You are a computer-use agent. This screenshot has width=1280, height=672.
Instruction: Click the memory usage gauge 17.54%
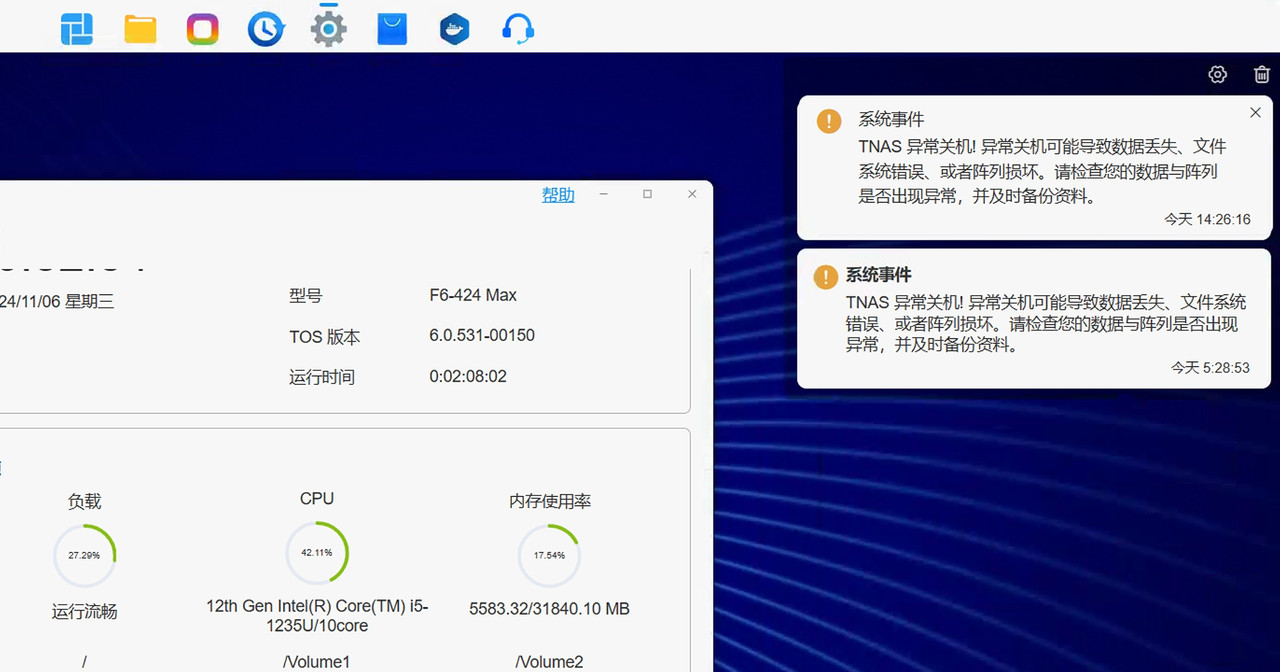(x=549, y=555)
